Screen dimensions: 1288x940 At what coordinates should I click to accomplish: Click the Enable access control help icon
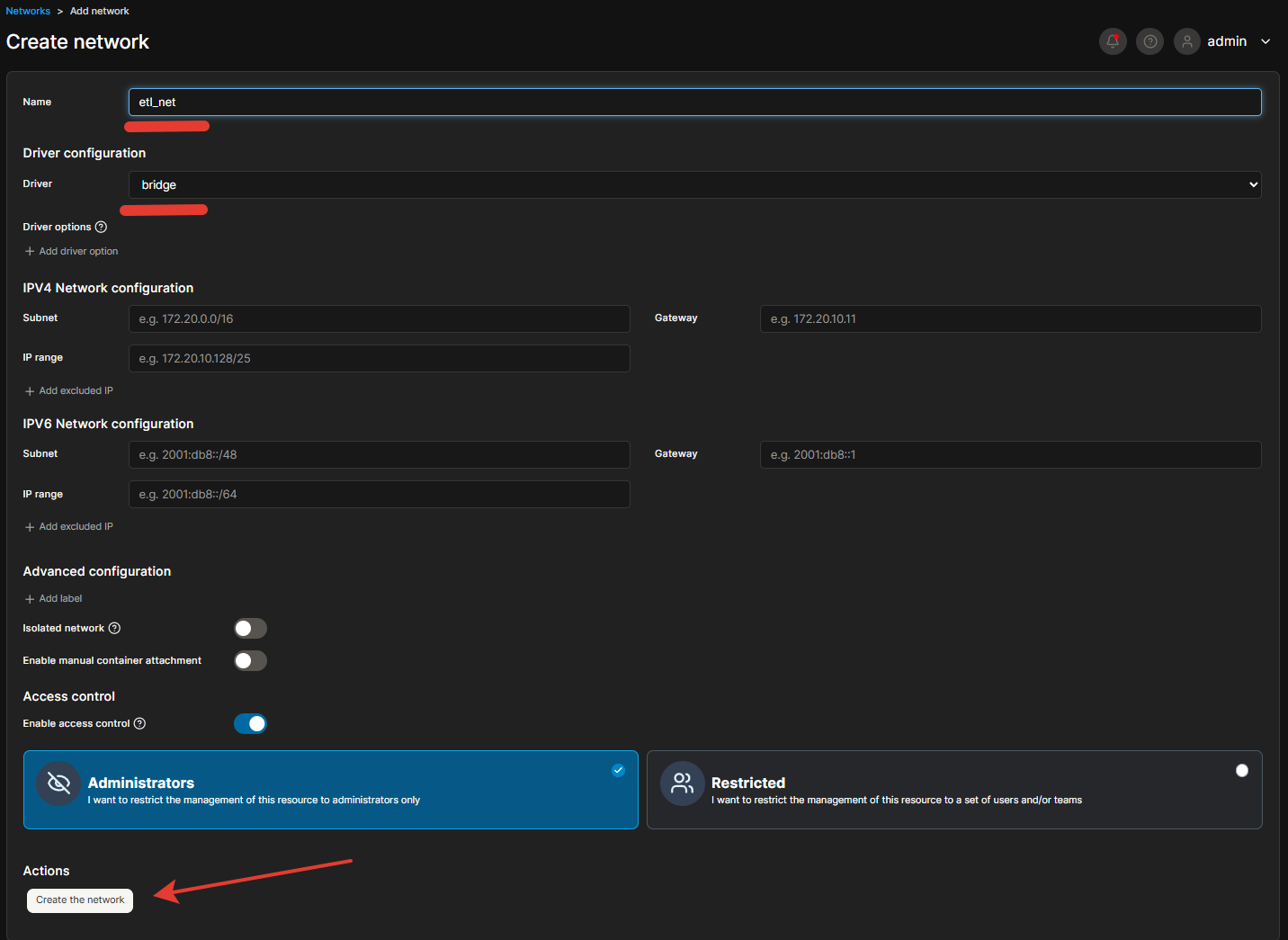pos(139,723)
